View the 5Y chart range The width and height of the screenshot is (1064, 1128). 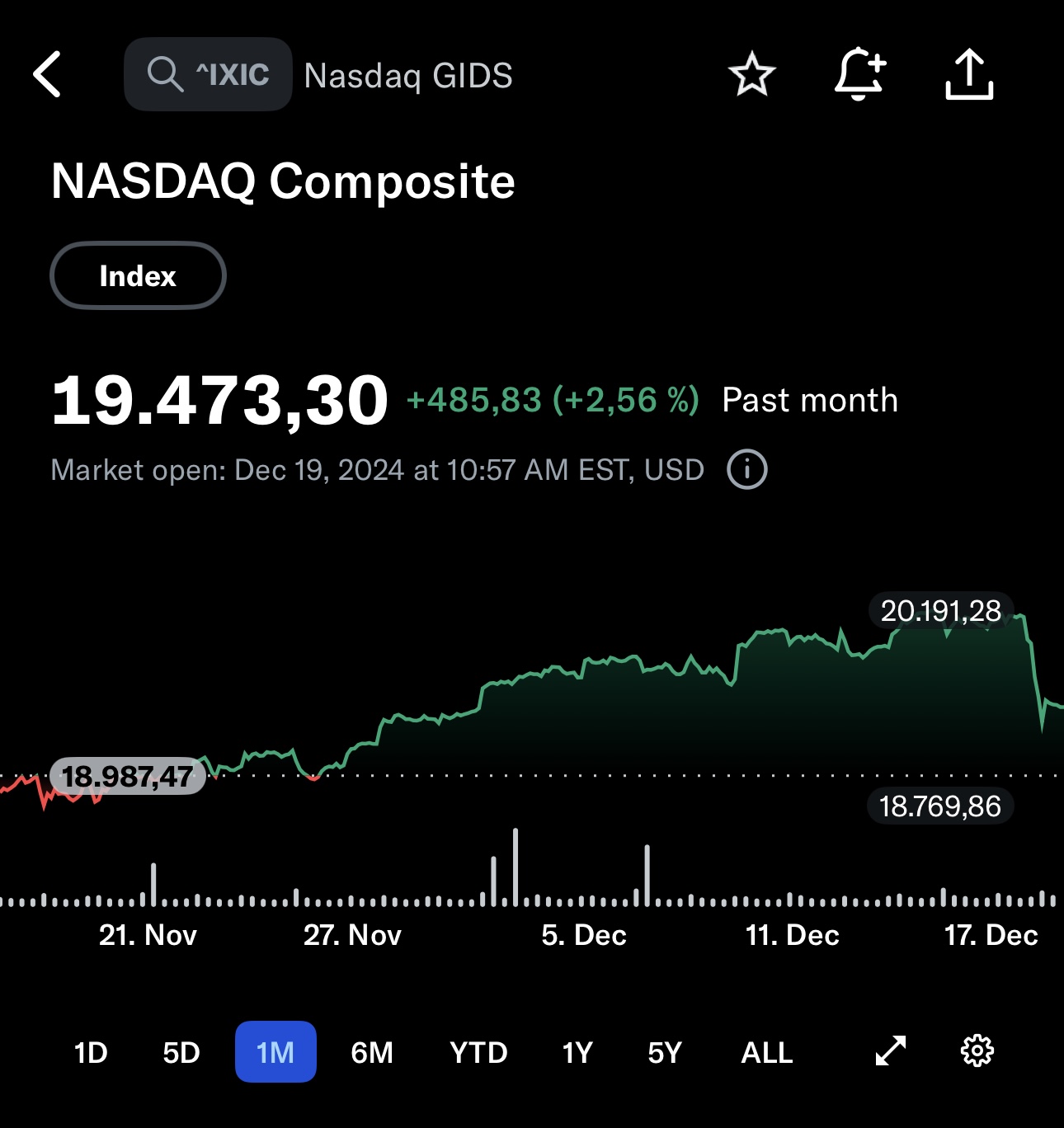pyautogui.click(x=665, y=1052)
